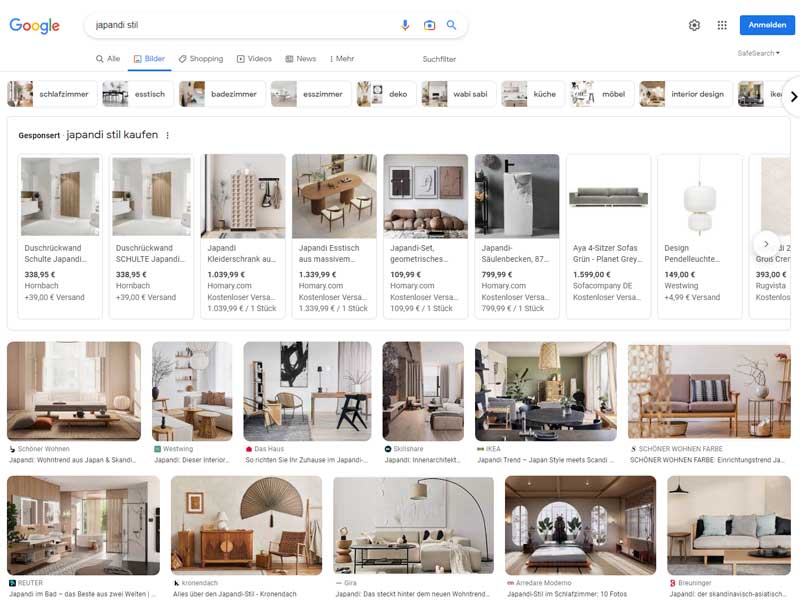Expand the SafeSearch dropdown
Viewport: 800px width, 605px height.
pyautogui.click(x=758, y=53)
